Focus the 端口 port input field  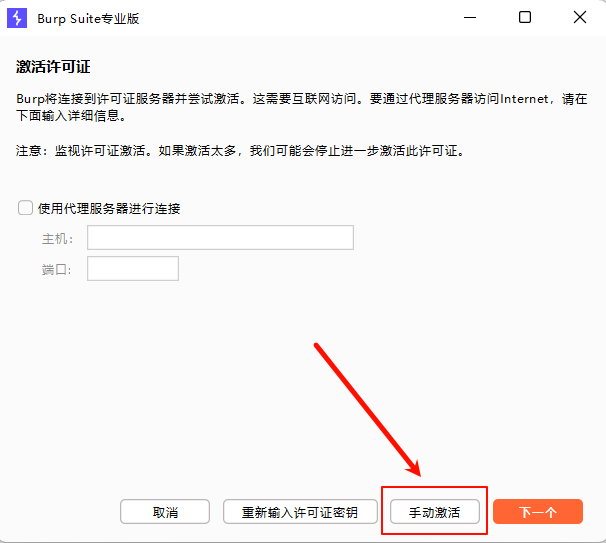point(133,268)
